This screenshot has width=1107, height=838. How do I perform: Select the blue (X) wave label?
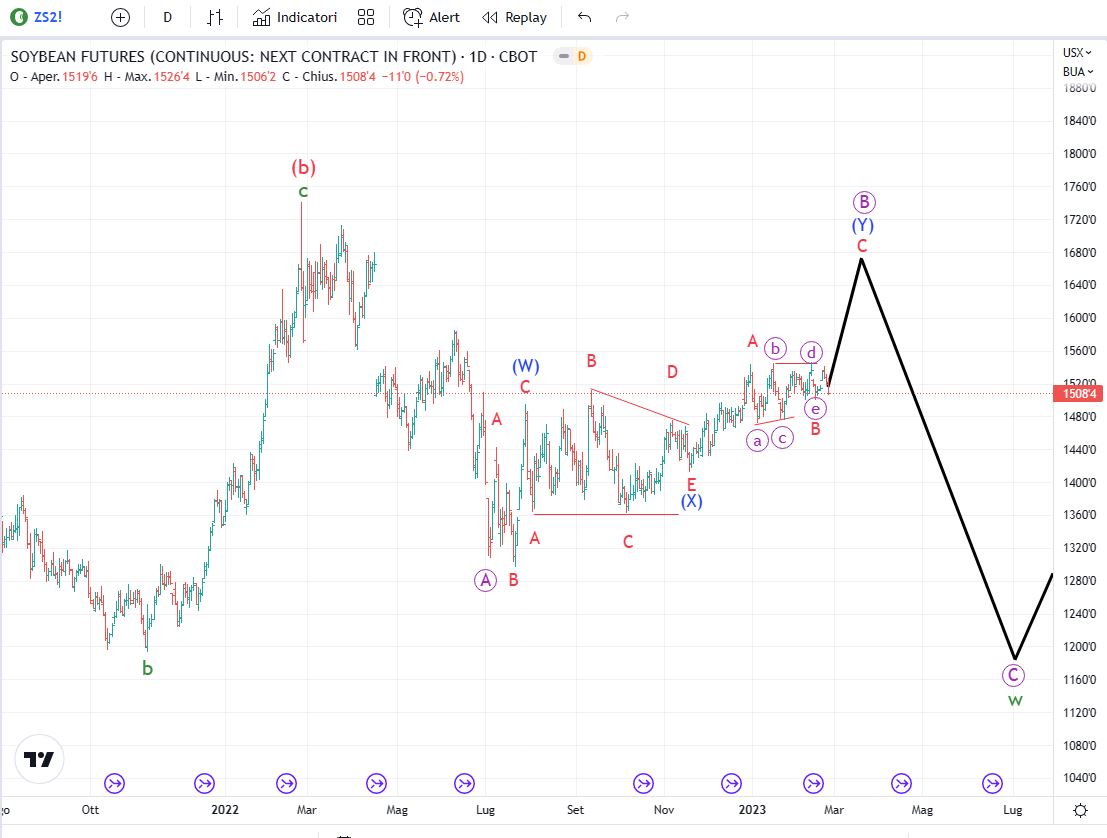[x=691, y=501]
